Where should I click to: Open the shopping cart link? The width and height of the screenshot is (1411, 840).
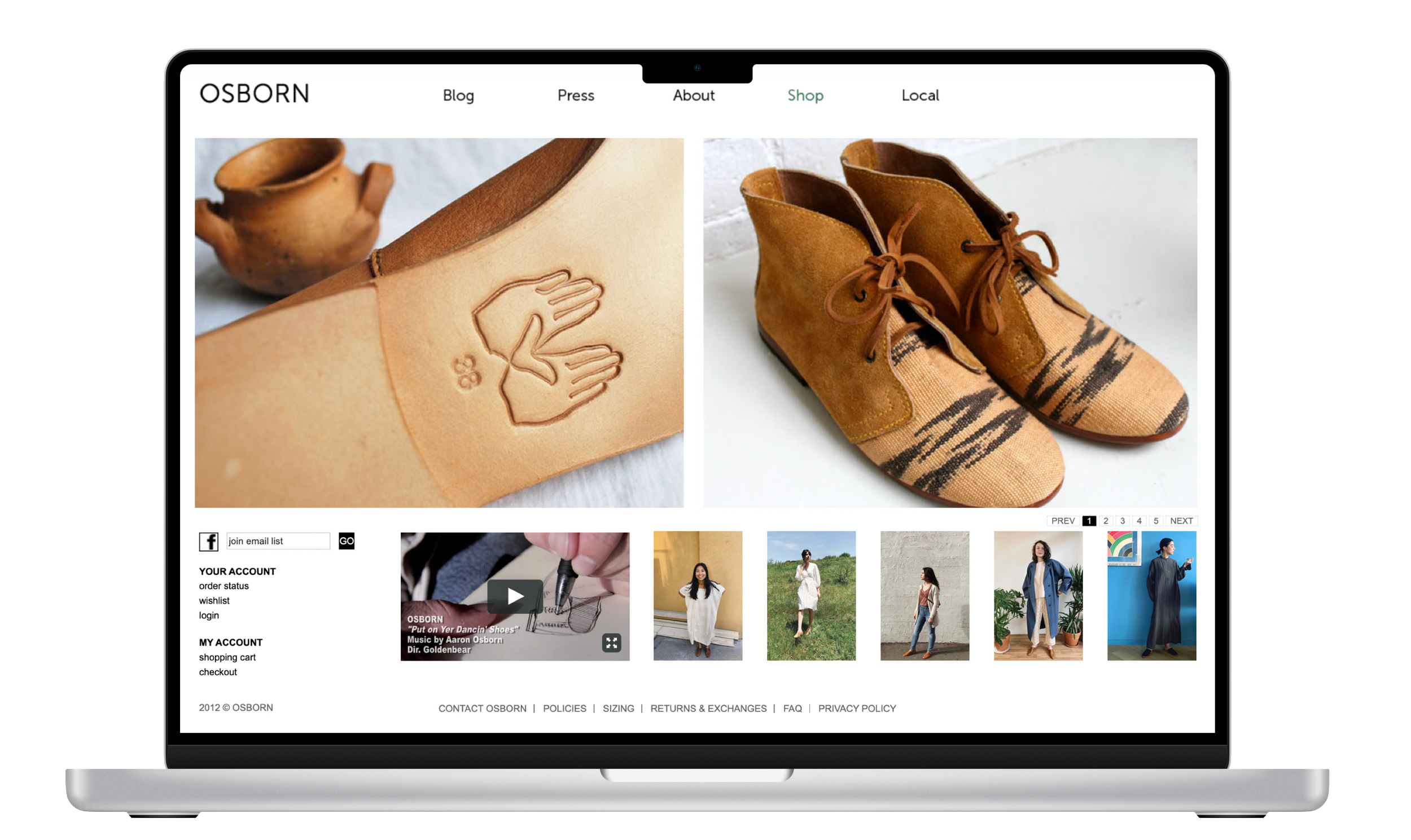(x=227, y=657)
